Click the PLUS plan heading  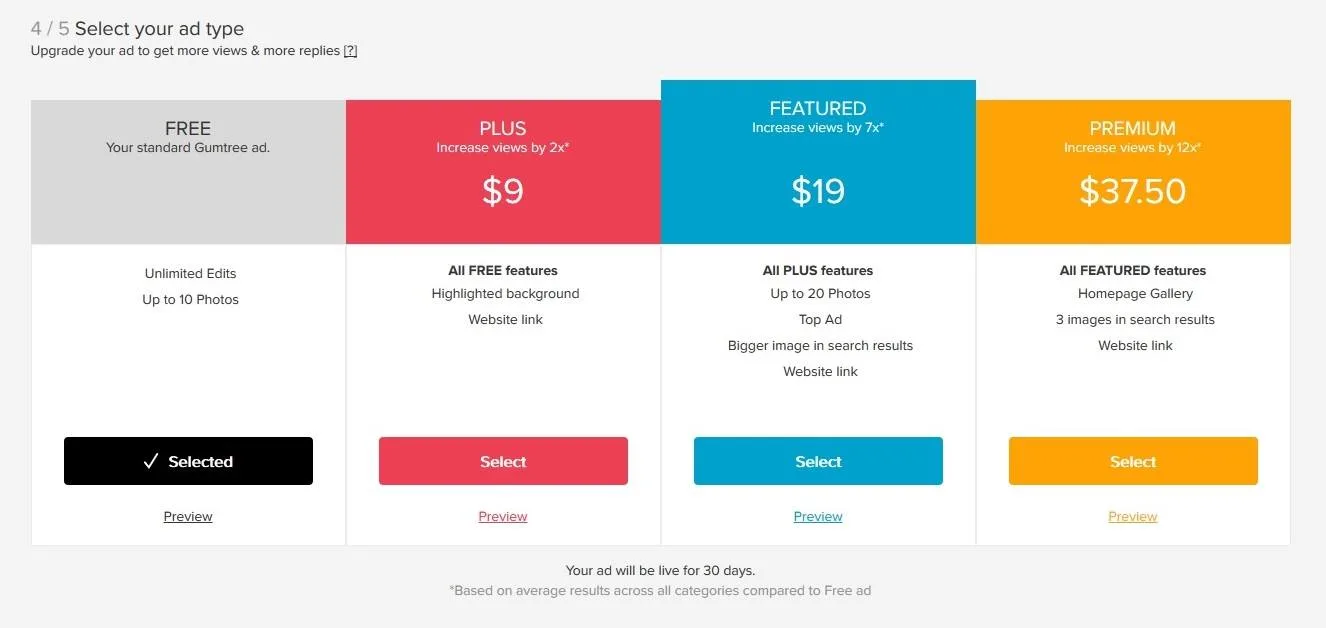[x=503, y=129]
